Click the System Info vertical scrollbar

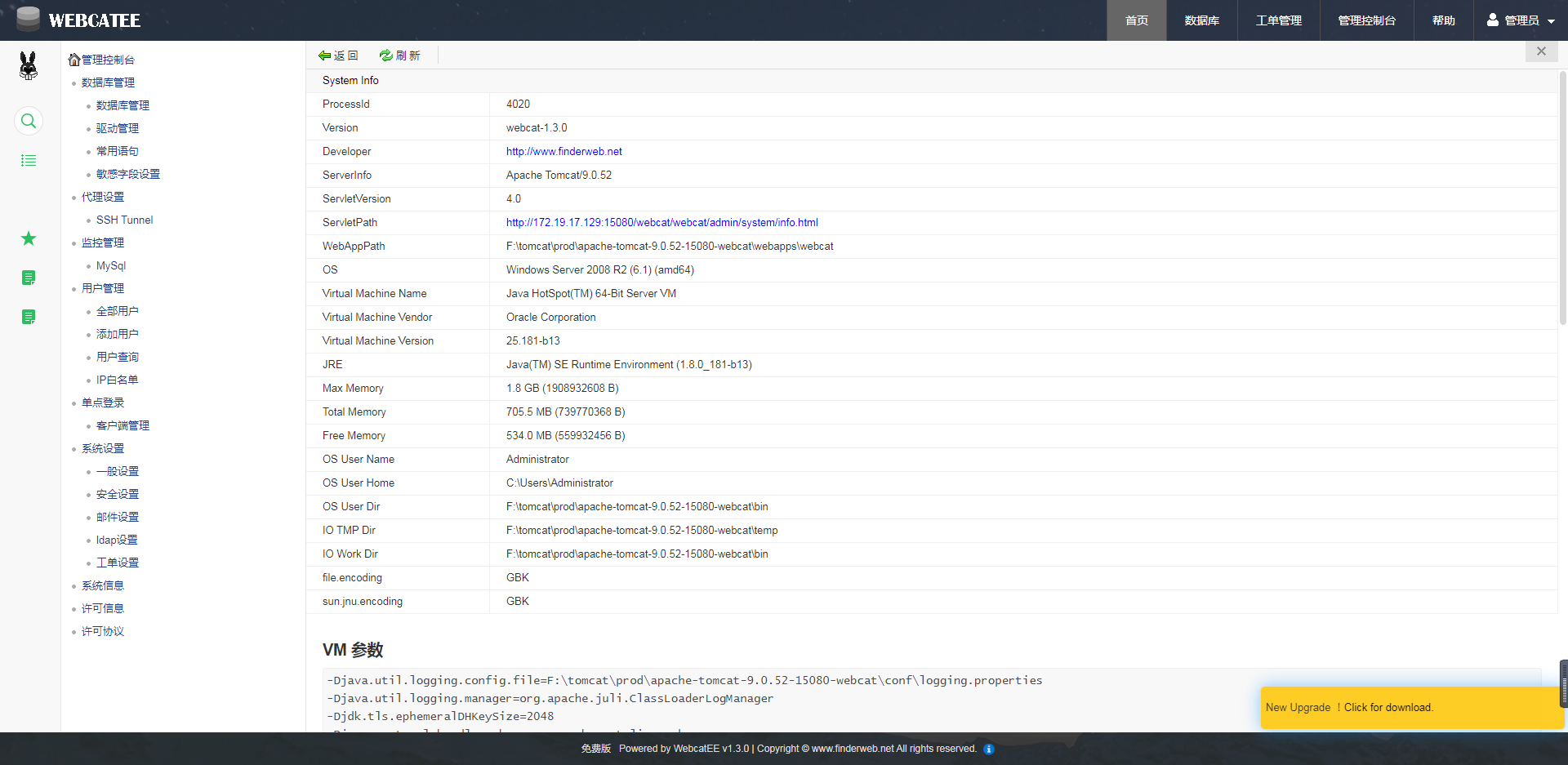tap(1562, 196)
